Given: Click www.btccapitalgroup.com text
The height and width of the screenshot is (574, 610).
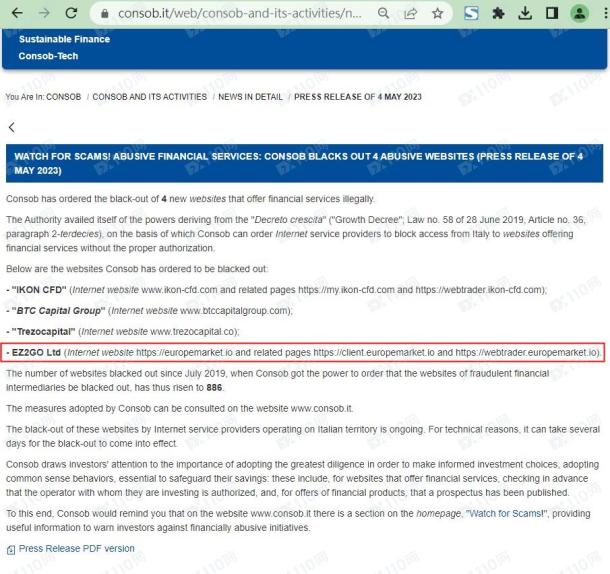Looking at the screenshot, I should click(x=234, y=311).
